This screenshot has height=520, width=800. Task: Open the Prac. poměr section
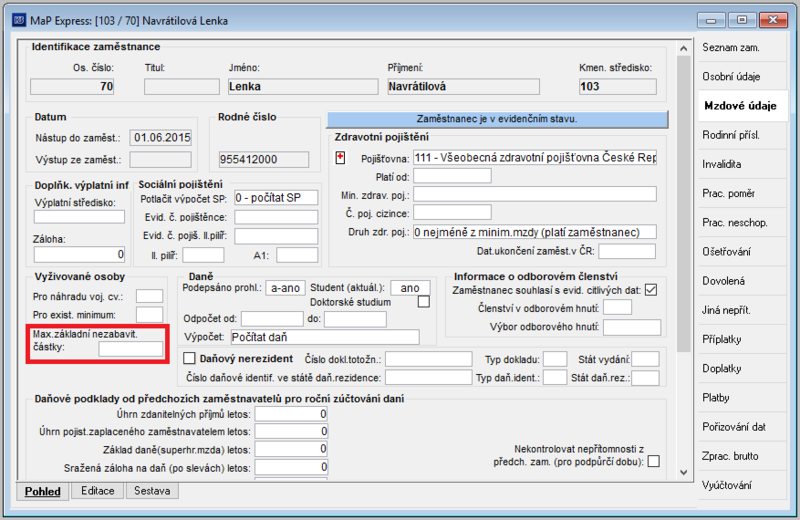click(x=741, y=193)
